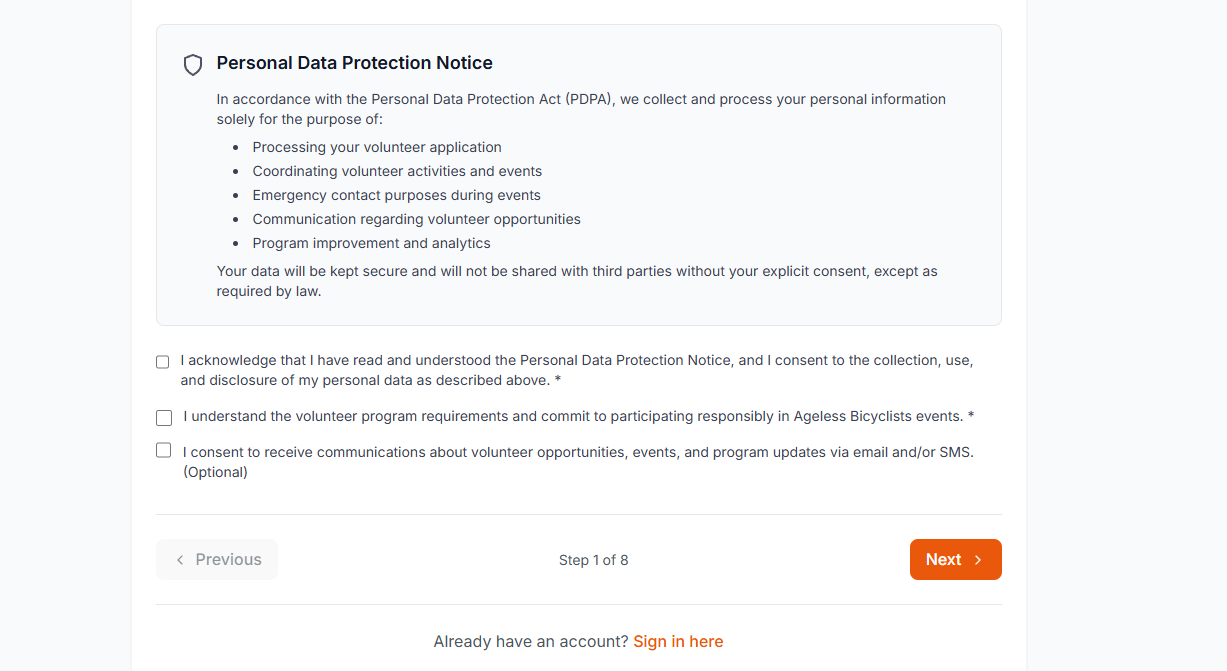Click the left chevron icon inside Previous
The width and height of the screenshot is (1227, 671).
tap(180, 560)
